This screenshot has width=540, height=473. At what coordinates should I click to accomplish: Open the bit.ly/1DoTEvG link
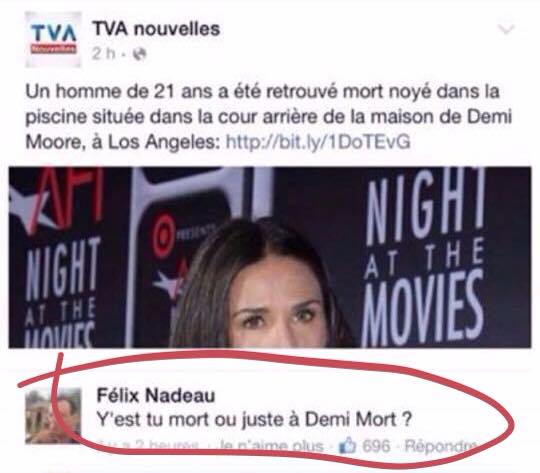[318, 142]
